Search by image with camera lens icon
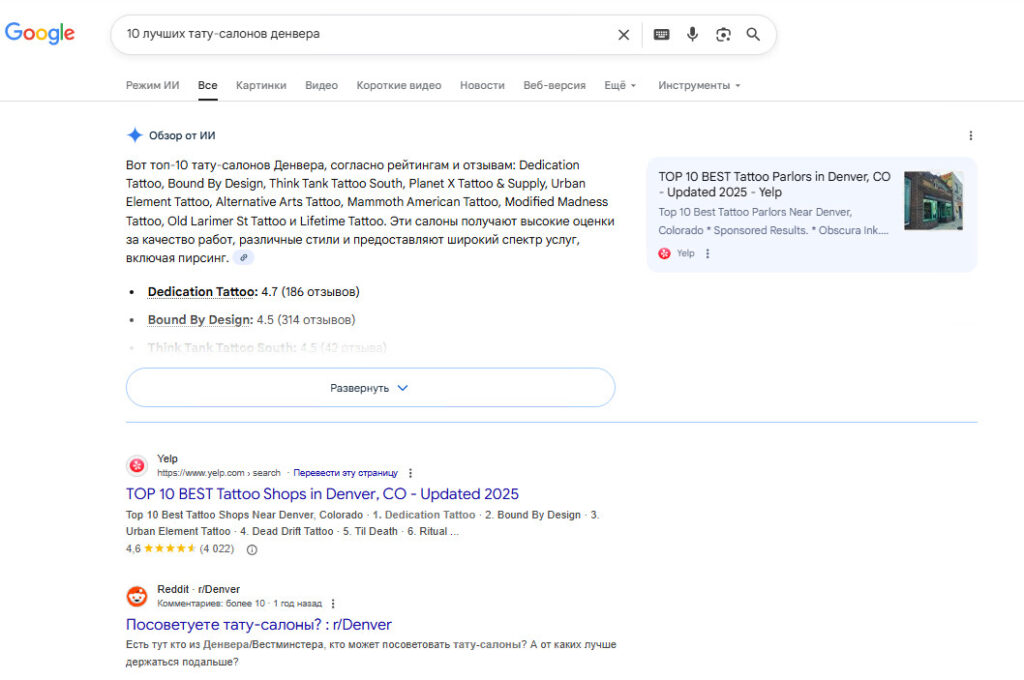This screenshot has width=1024, height=680. [x=723, y=35]
